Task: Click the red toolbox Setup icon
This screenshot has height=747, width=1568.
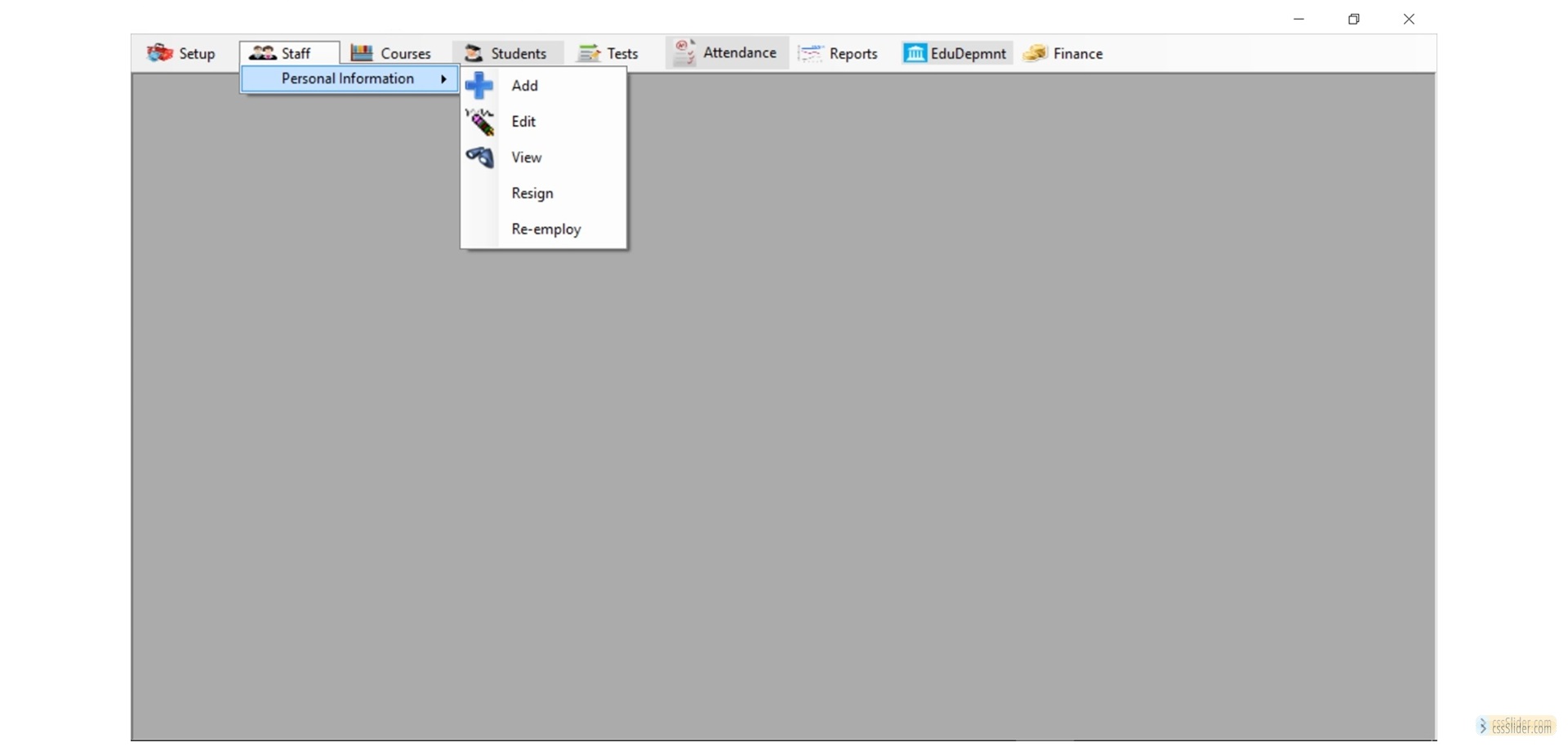Action: [x=159, y=53]
